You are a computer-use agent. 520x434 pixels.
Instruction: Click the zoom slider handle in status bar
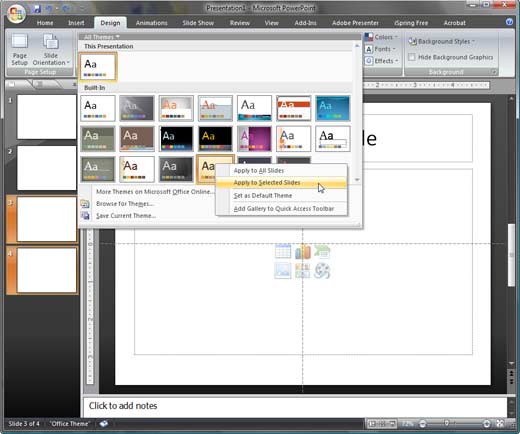pyautogui.click(x=447, y=424)
